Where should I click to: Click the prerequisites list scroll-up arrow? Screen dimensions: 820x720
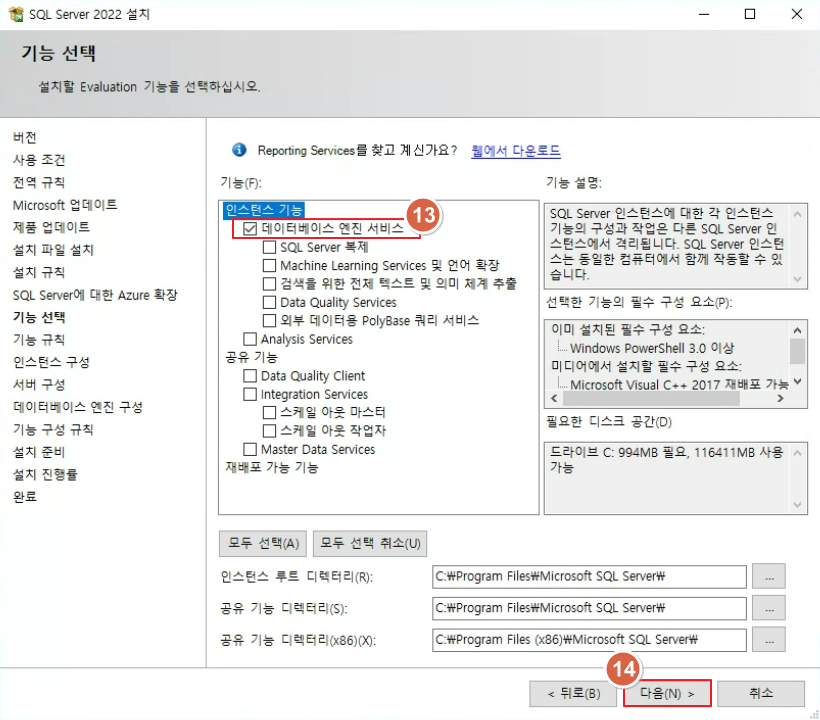pyautogui.click(x=797, y=330)
